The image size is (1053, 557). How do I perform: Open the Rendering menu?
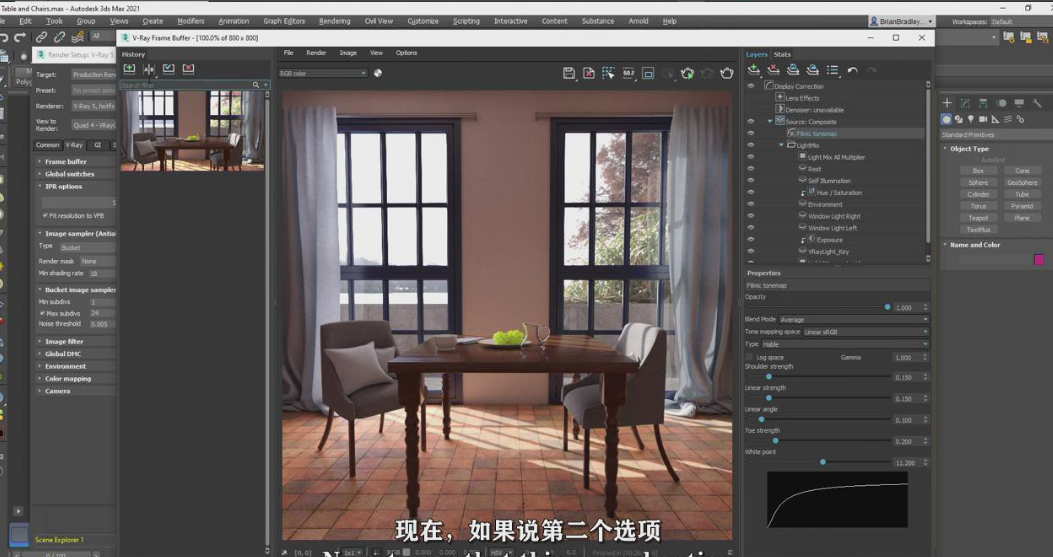point(334,21)
